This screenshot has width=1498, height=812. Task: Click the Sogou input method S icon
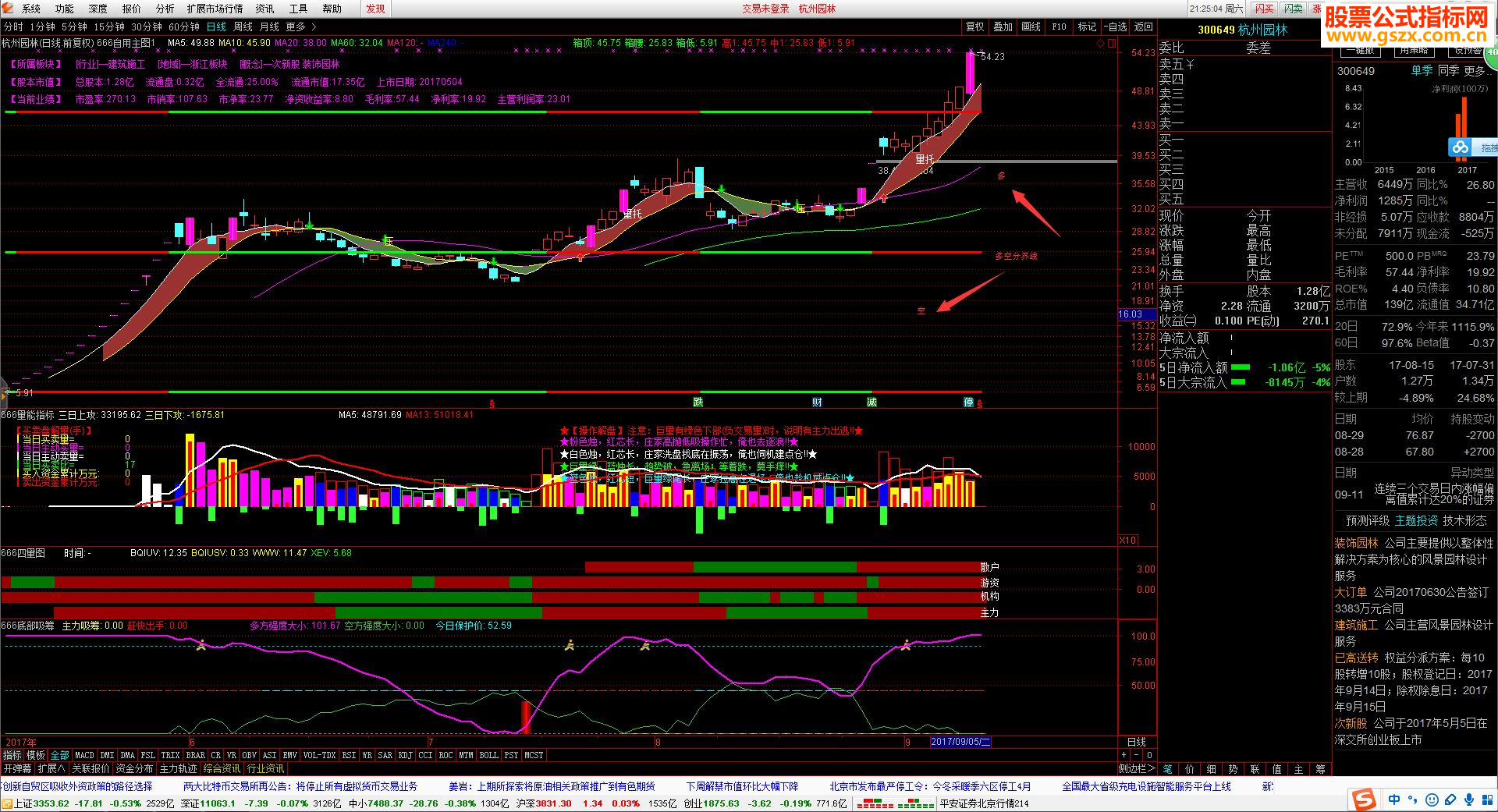(x=1364, y=800)
